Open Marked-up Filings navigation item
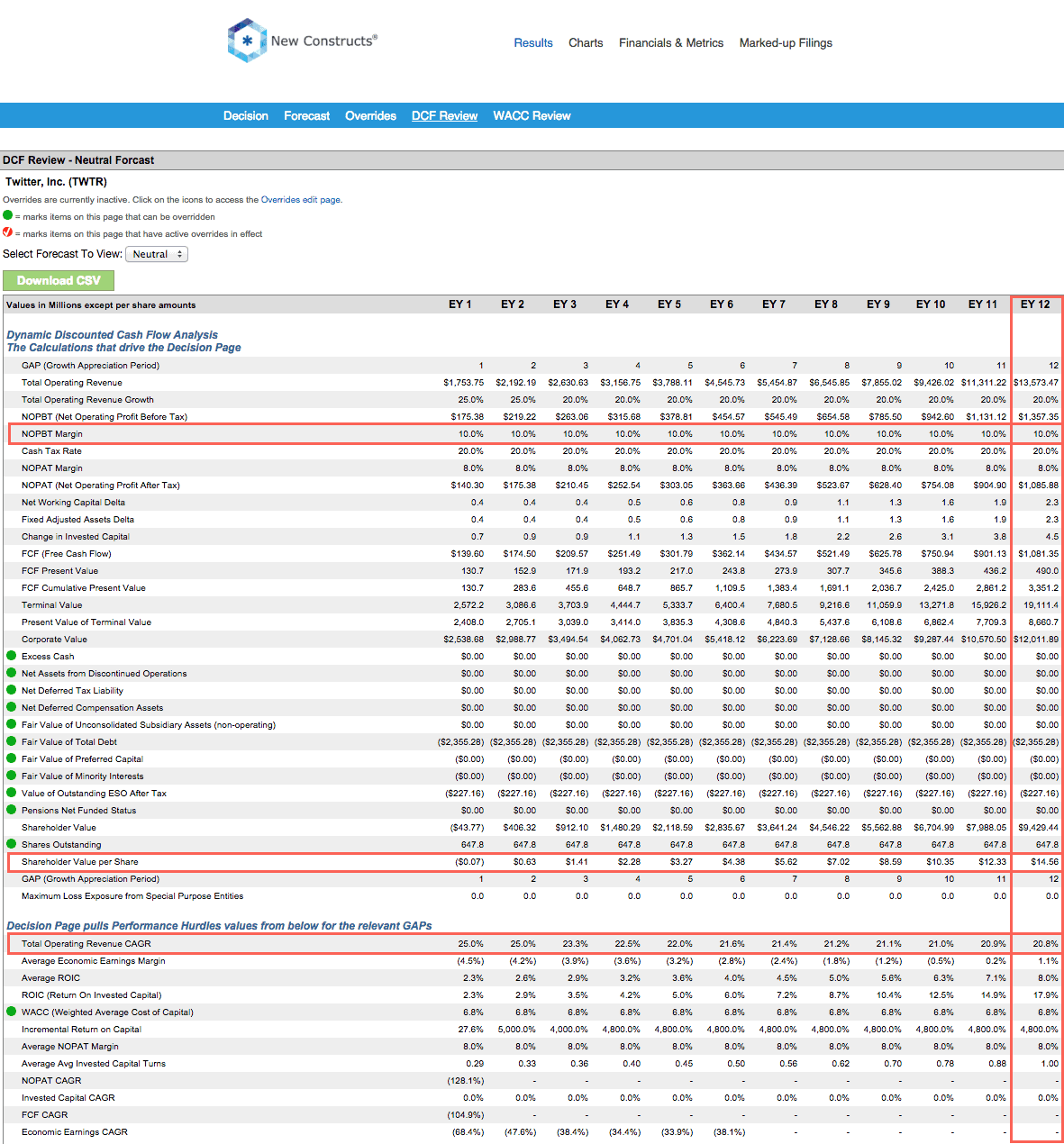1064x1144 pixels. pyautogui.click(x=786, y=42)
